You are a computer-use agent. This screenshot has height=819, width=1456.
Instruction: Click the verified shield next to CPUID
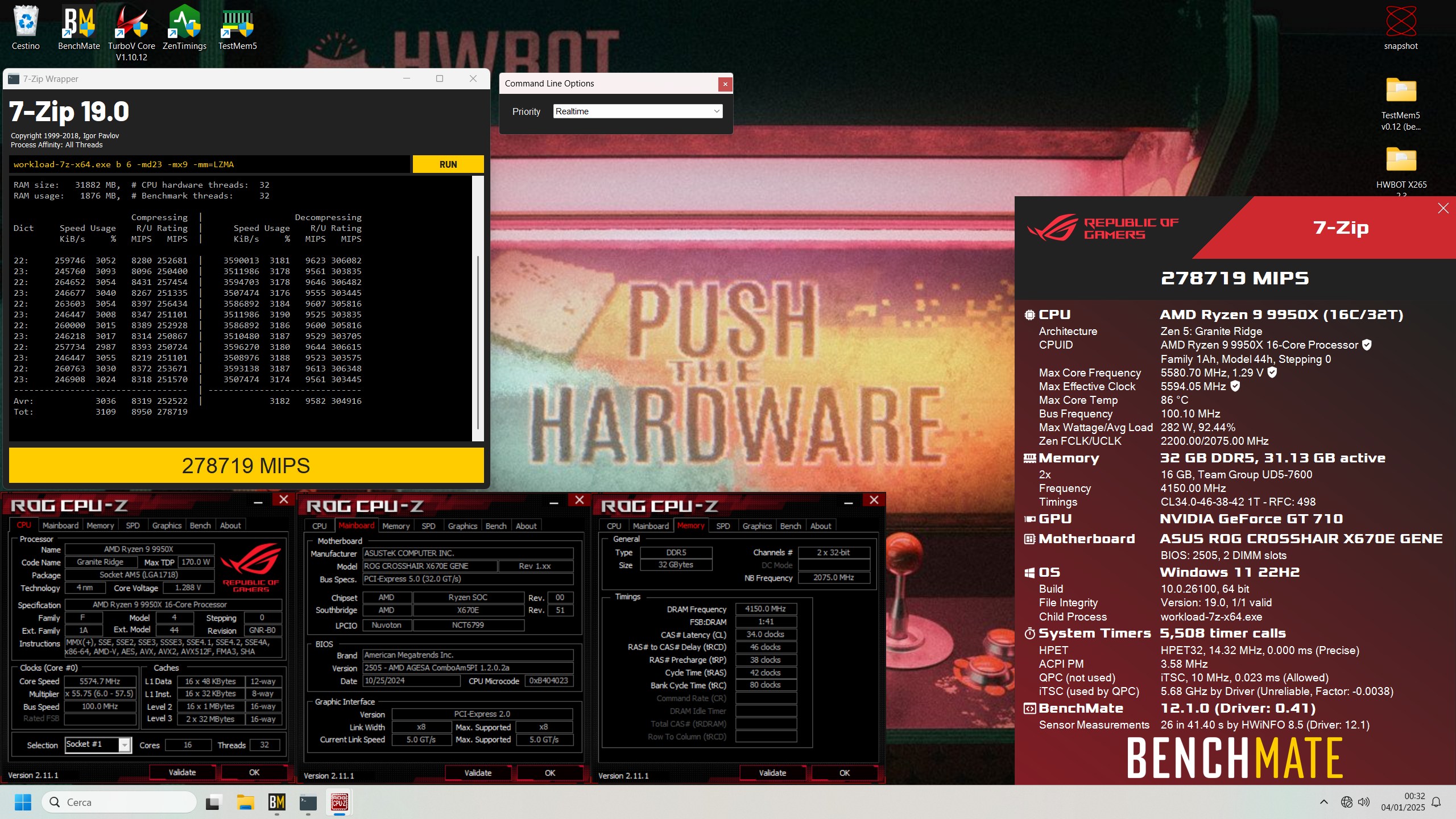click(x=1367, y=345)
